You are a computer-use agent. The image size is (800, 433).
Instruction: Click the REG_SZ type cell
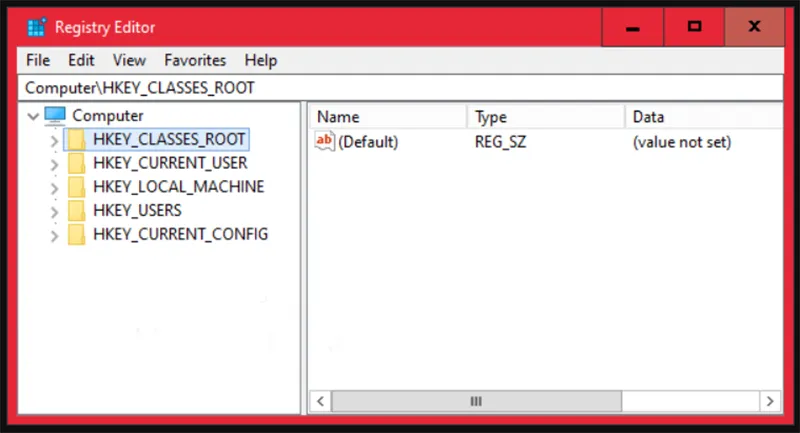[500, 142]
